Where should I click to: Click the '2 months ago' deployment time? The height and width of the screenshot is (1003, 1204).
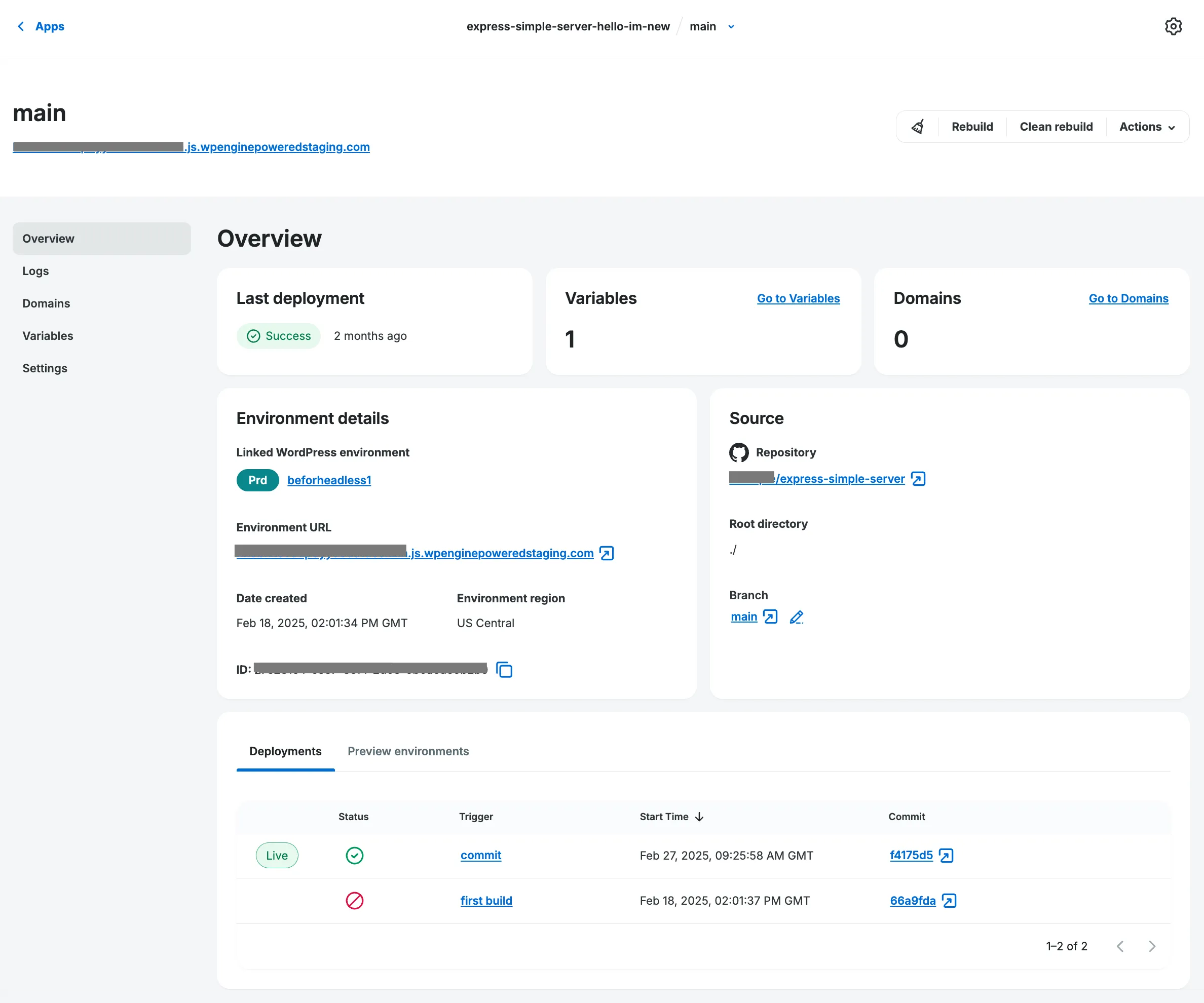[370, 336]
